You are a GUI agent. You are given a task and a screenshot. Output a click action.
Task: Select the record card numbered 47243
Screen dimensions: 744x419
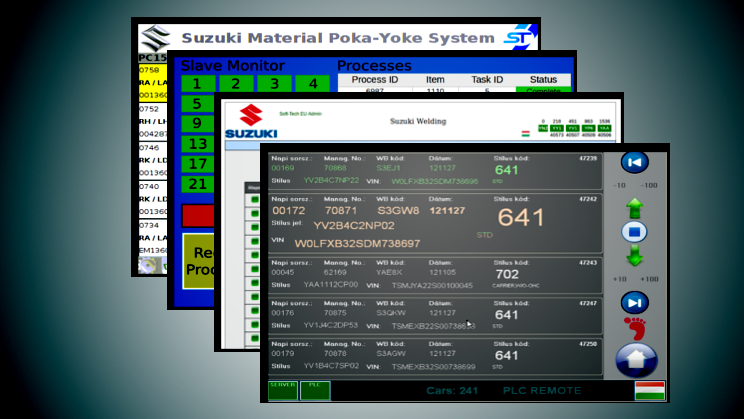(x=435, y=275)
